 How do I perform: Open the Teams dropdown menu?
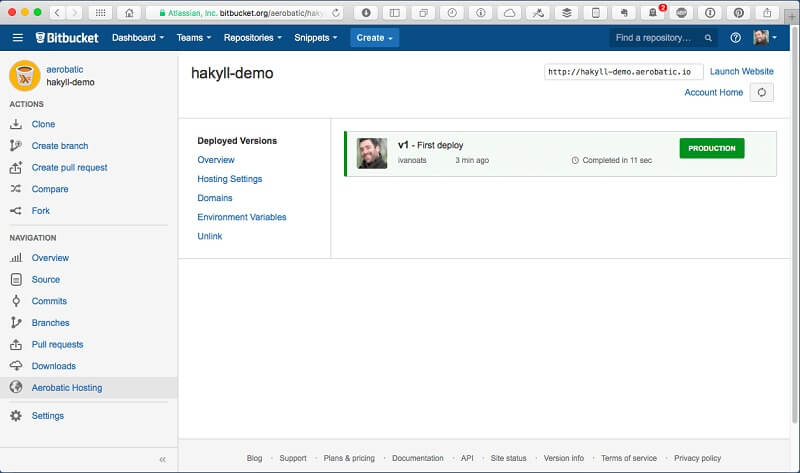pyautogui.click(x=193, y=38)
